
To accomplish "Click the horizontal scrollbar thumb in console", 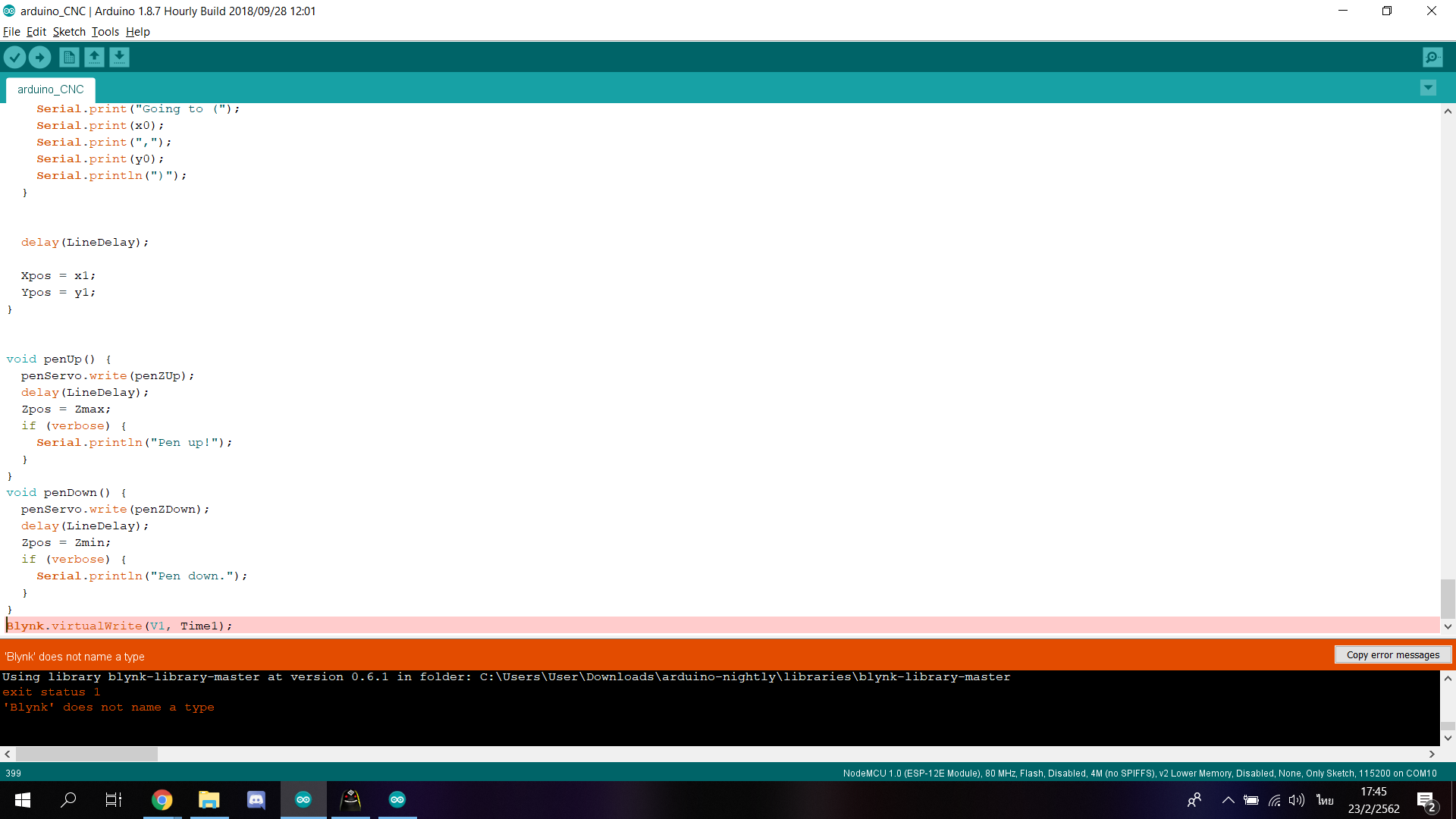I will pos(86,754).
